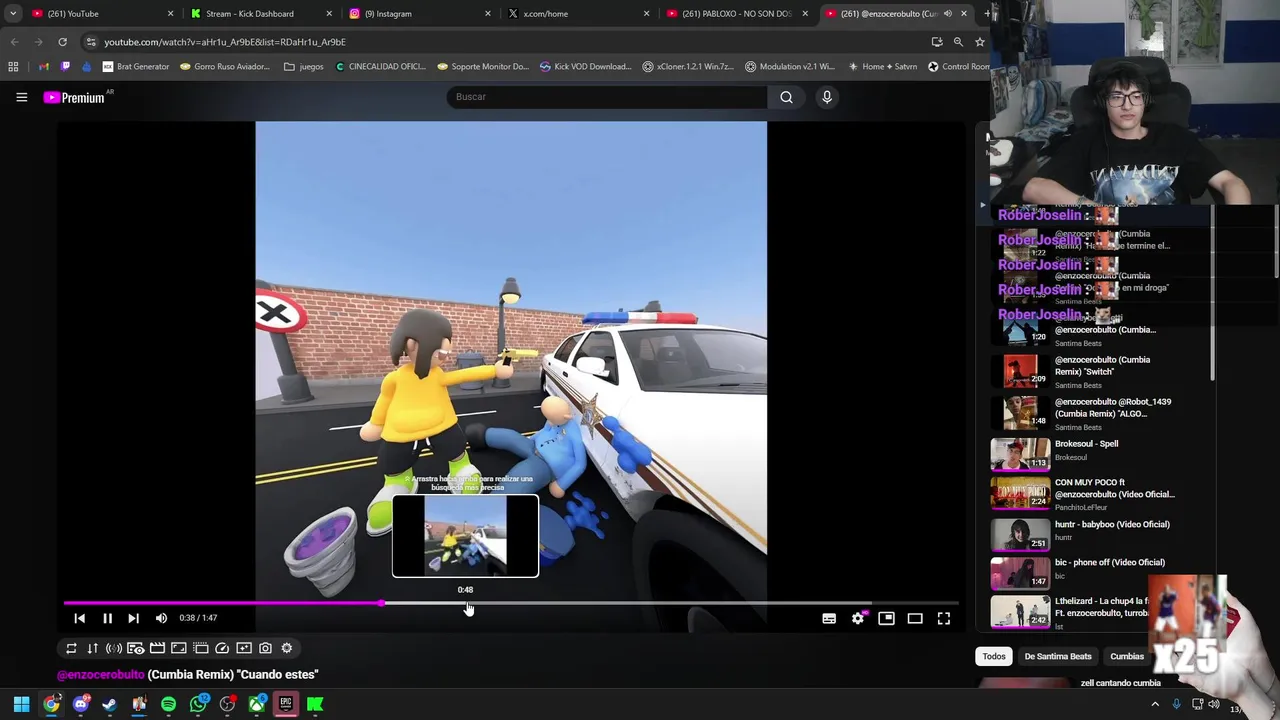1280x720 pixels.
Task: Open the Kick VOD Download bookmark
Action: [x=585, y=67]
